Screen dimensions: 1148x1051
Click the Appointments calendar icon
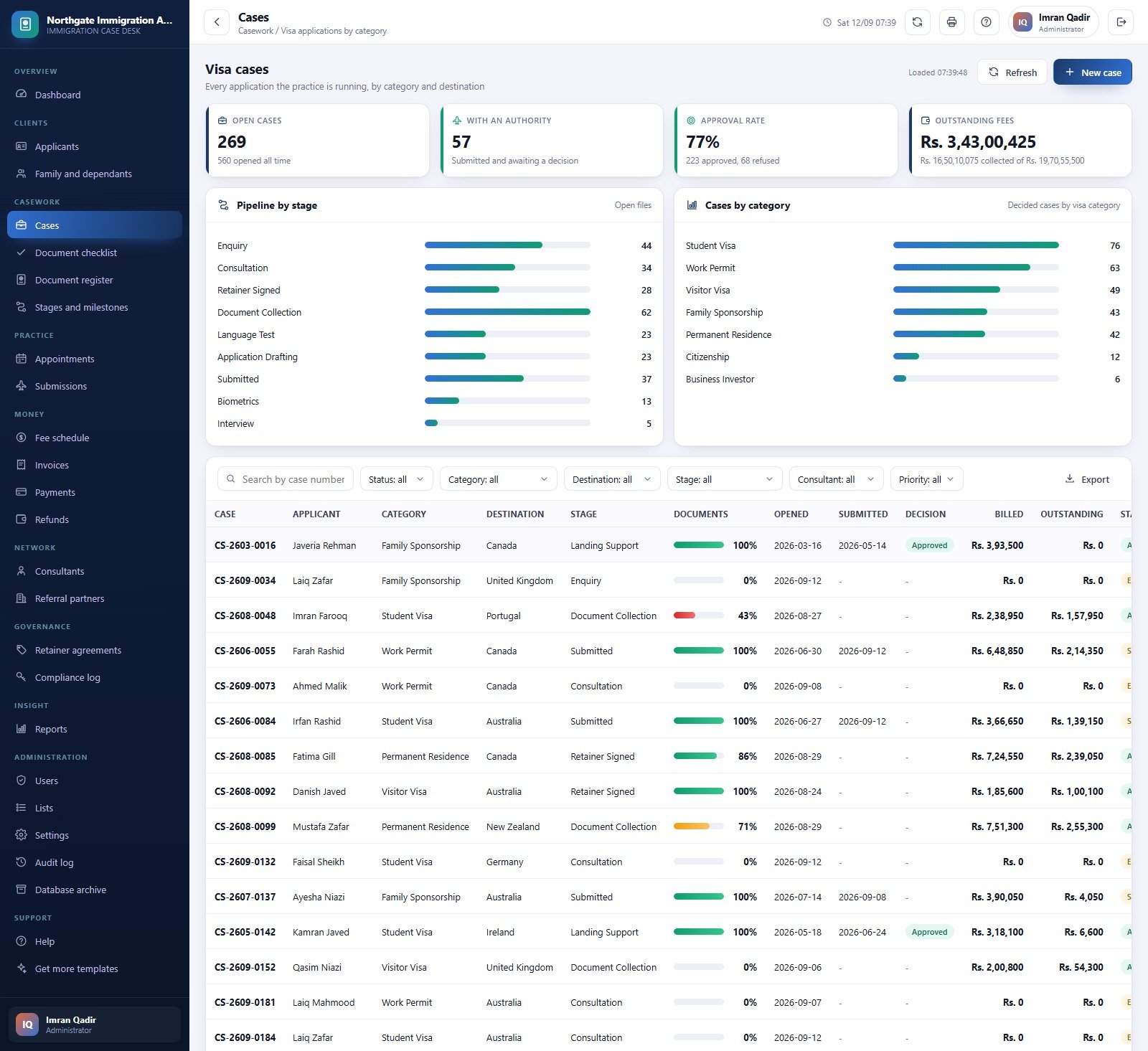22,359
